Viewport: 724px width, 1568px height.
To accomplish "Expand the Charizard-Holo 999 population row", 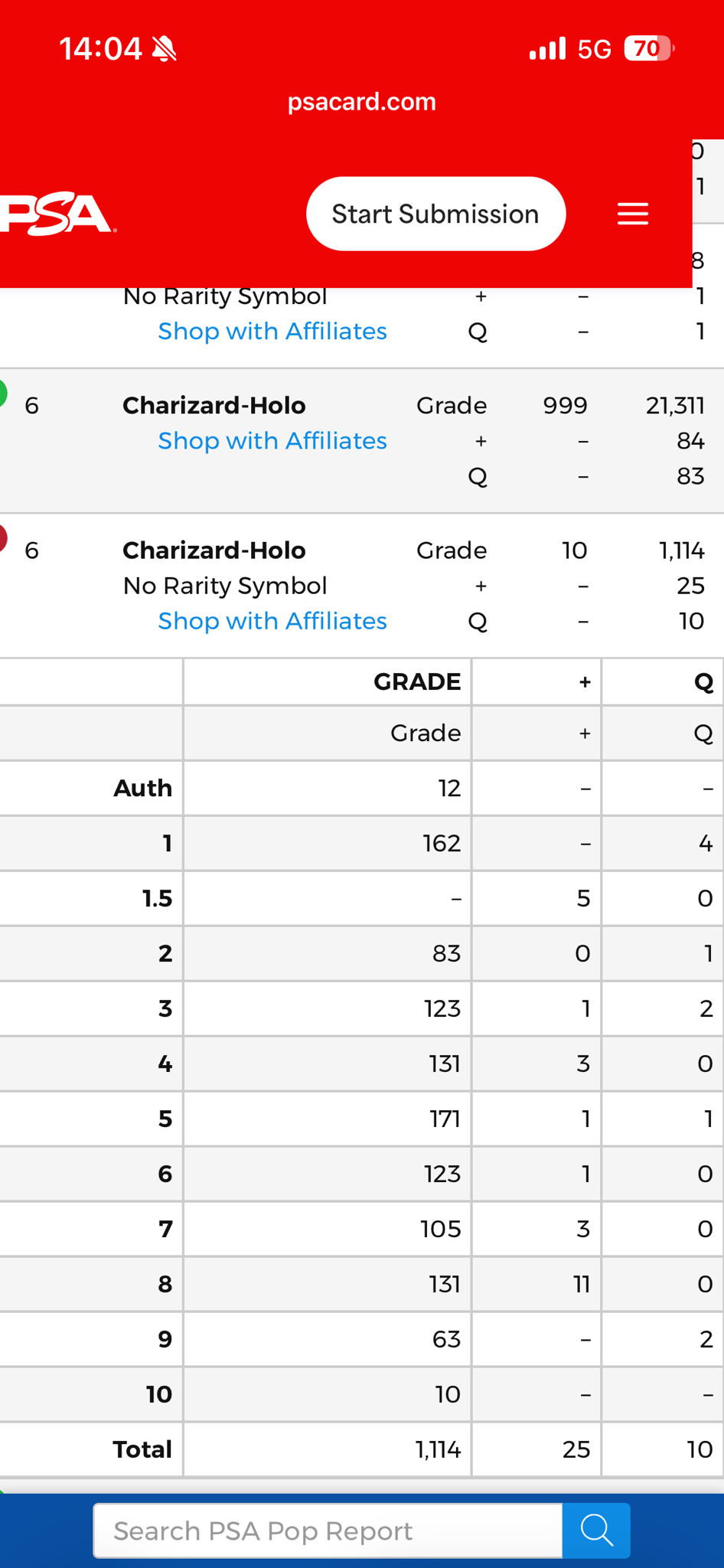I will (362, 441).
